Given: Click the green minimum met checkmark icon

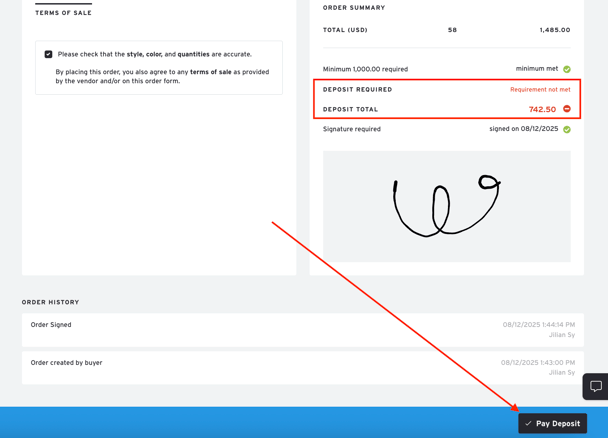Looking at the screenshot, I should tap(567, 69).
